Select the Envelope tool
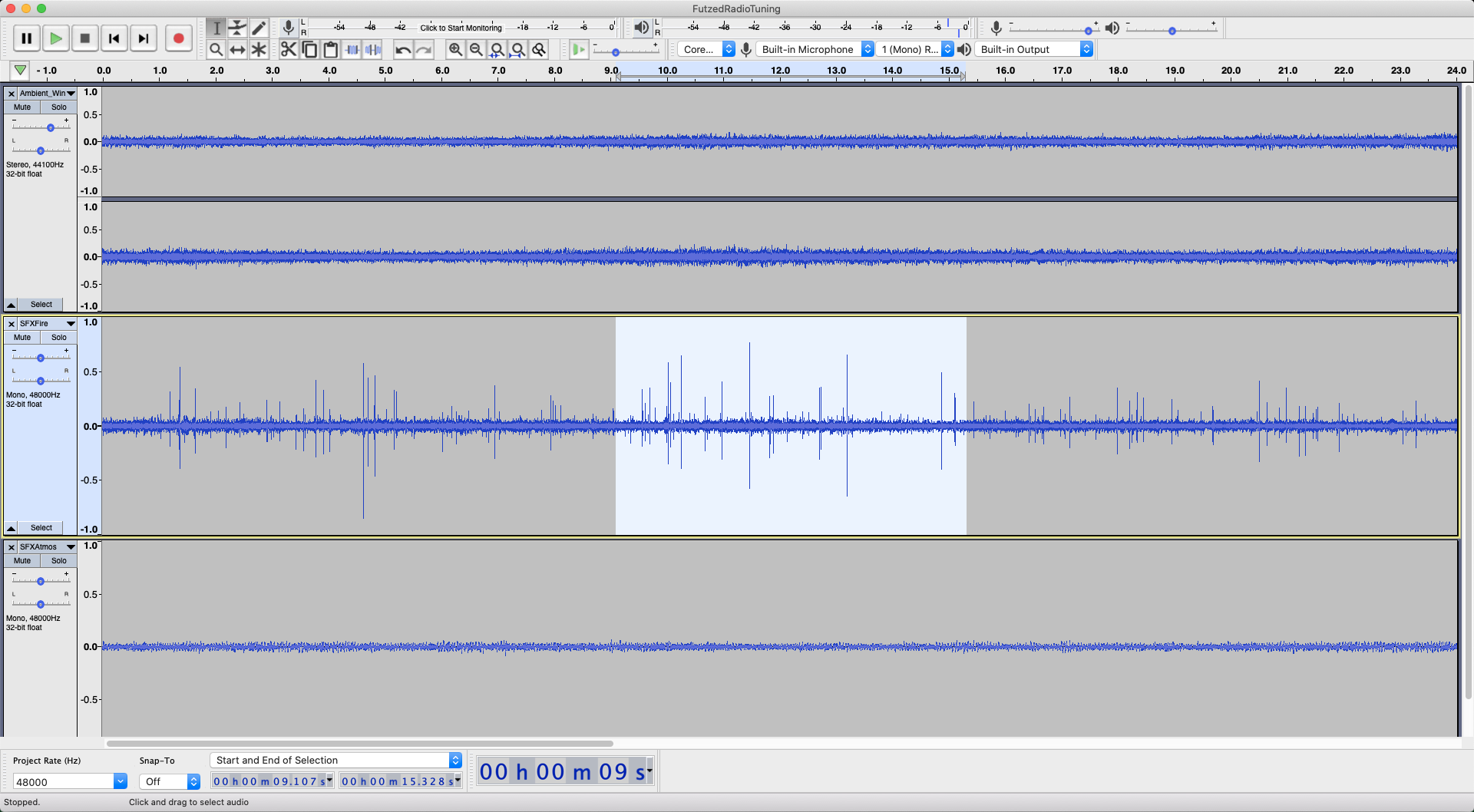Screen dimensions: 1474x812 237,28
